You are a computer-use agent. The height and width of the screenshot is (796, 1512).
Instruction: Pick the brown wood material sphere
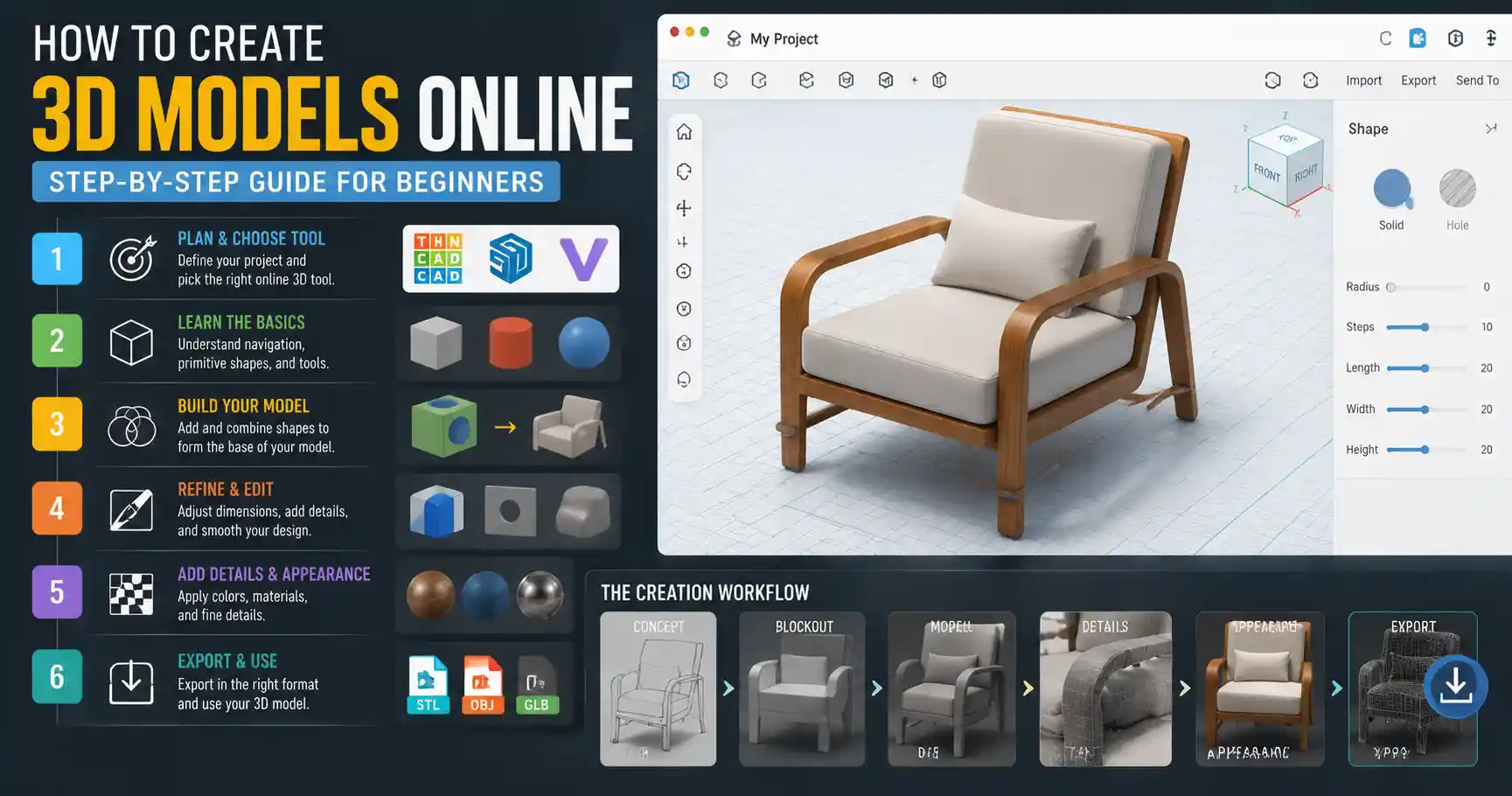pos(430,595)
